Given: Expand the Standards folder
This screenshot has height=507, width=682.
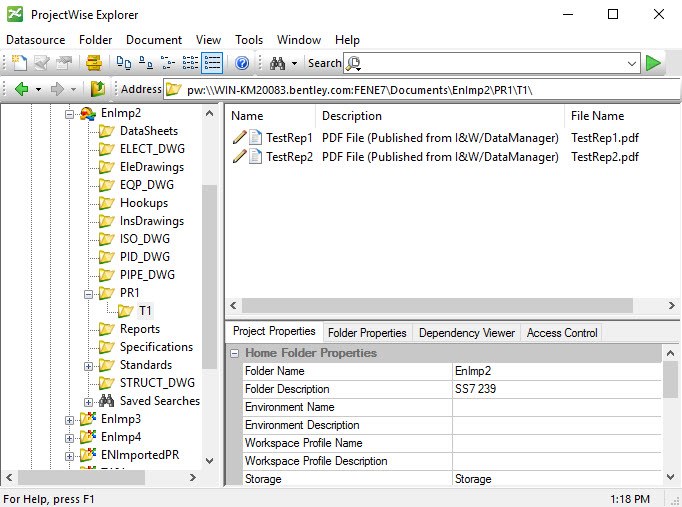Looking at the screenshot, I should click(x=88, y=366).
